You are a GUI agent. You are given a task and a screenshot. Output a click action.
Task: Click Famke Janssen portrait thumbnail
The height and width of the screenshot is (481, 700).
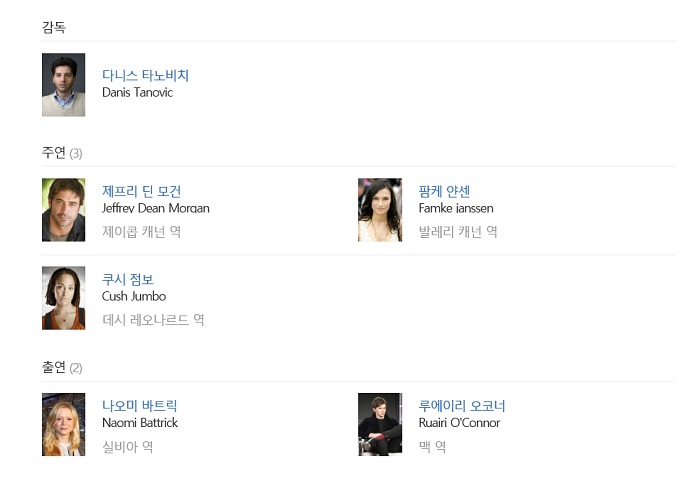380,210
